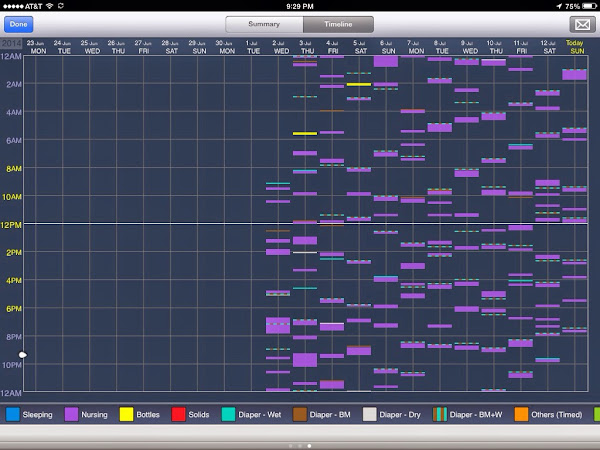The image size is (600, 450).
Task: Tap the 3PM nursing block on 7 Jul
Action: tap(413, 266)
